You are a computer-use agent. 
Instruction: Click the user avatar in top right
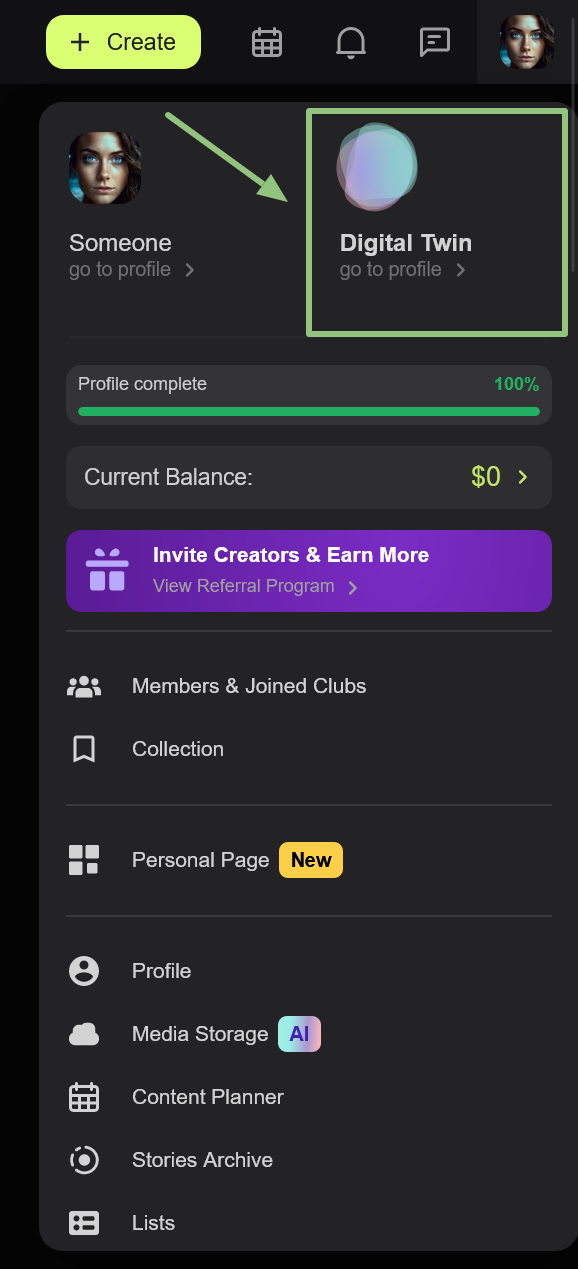[527, 42]
